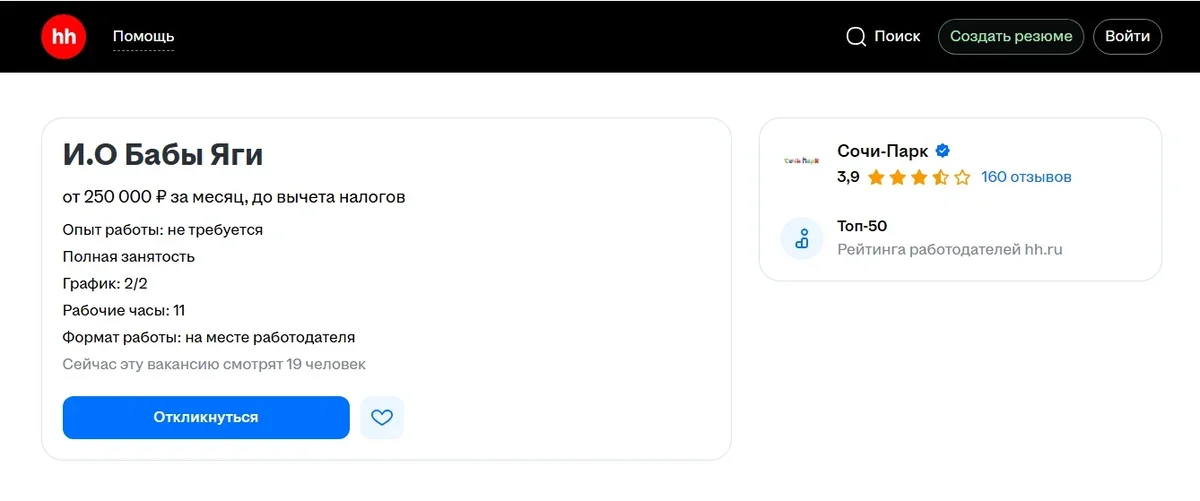Click the смотрят 19 человек viewers notice

214,365
